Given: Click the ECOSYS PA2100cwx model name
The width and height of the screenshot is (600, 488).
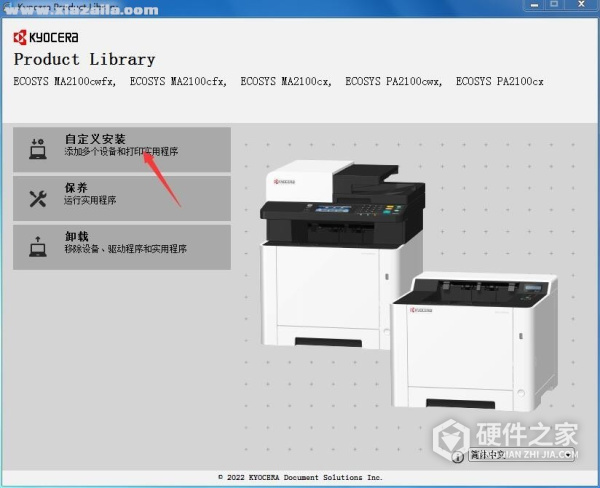Looking at the screenshot, I should 393,82.
